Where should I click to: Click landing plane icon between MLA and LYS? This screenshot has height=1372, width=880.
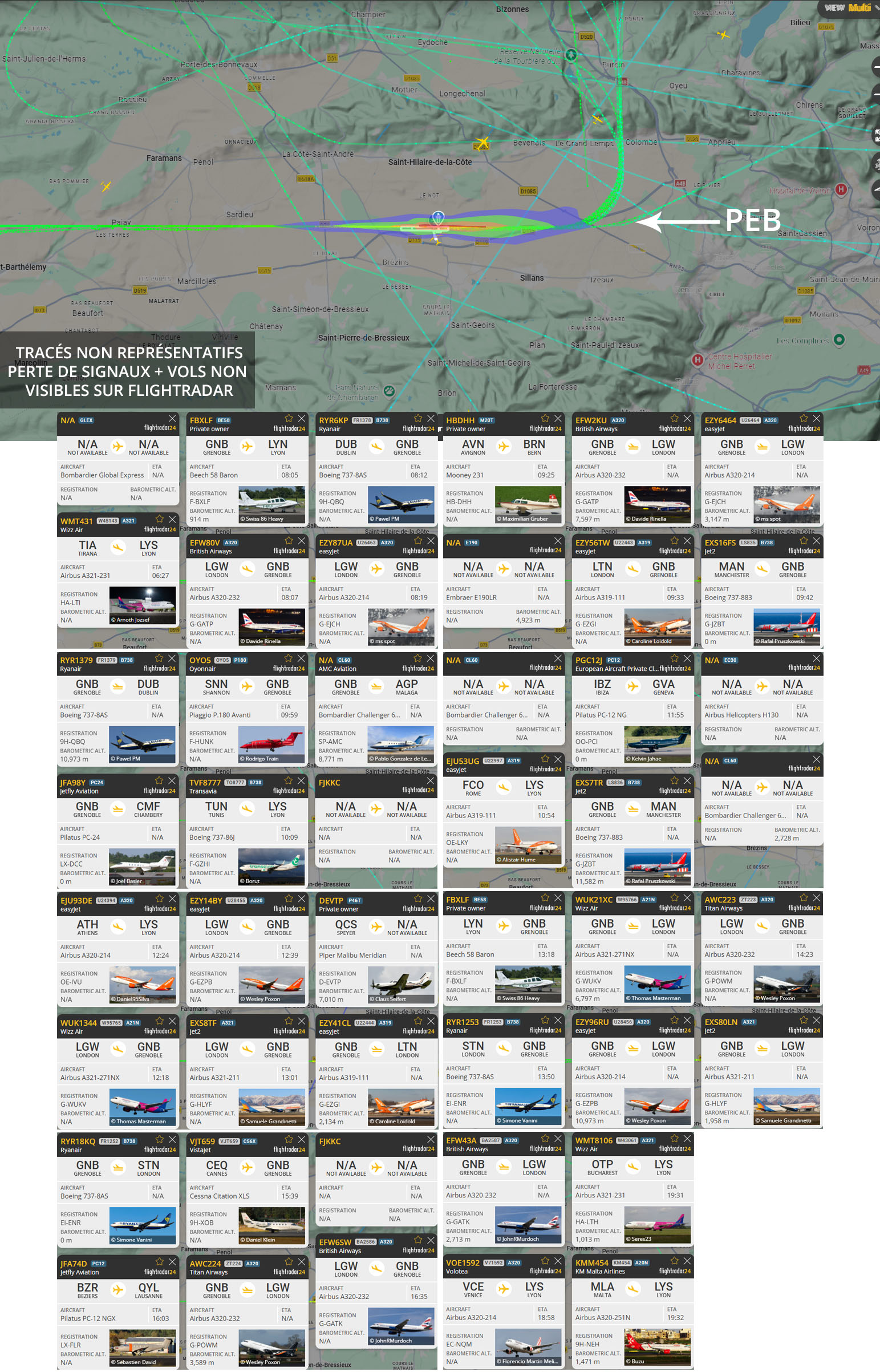[x=632, y=1289]
